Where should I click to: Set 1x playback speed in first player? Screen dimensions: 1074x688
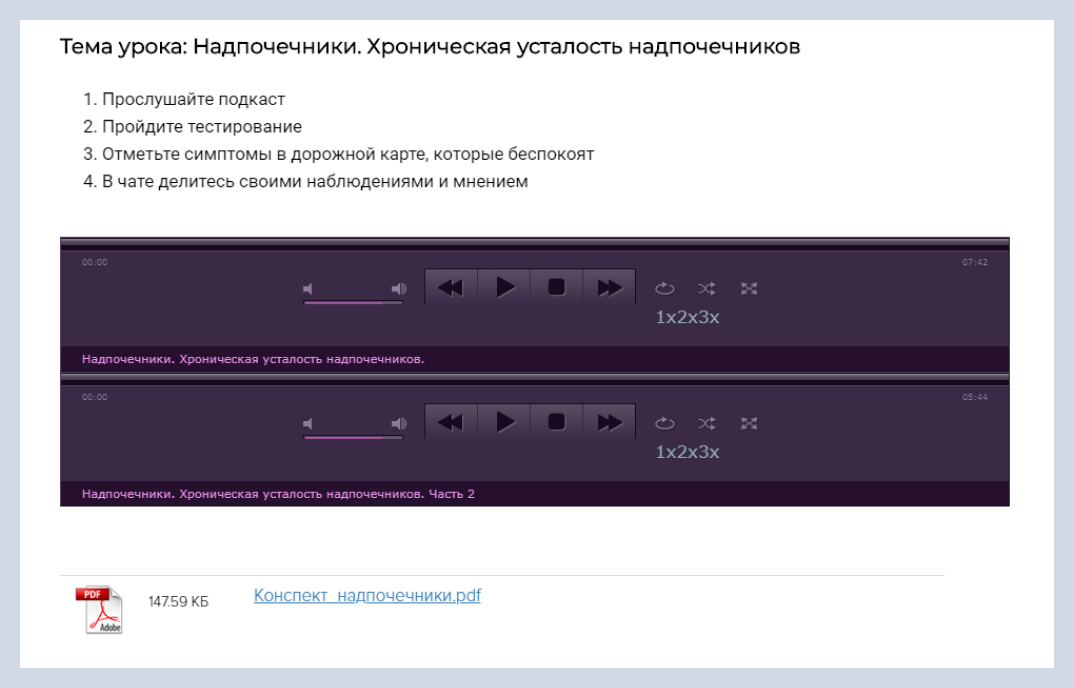tap(666, 317)
